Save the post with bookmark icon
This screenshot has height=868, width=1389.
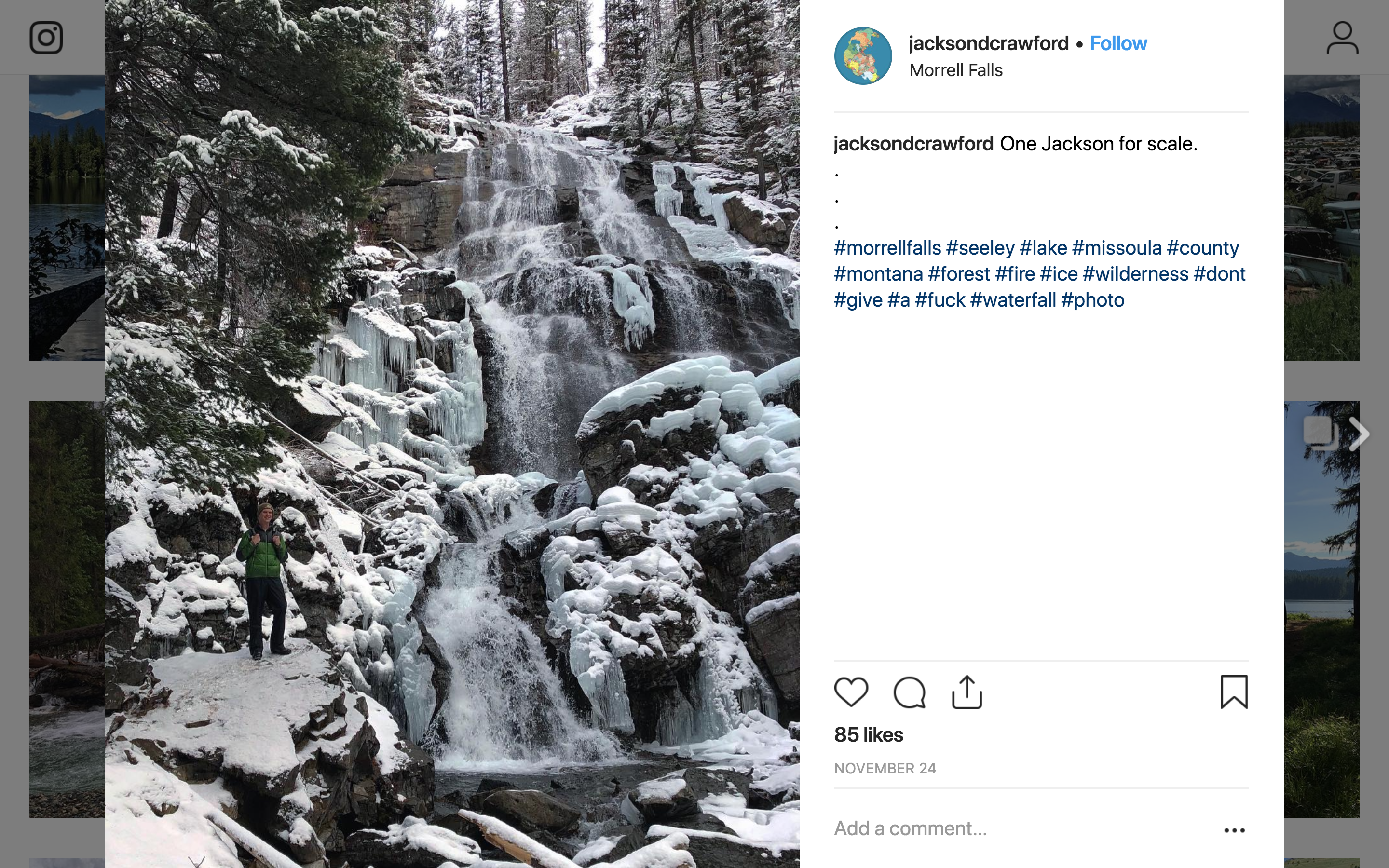[x=1234, y=692]
